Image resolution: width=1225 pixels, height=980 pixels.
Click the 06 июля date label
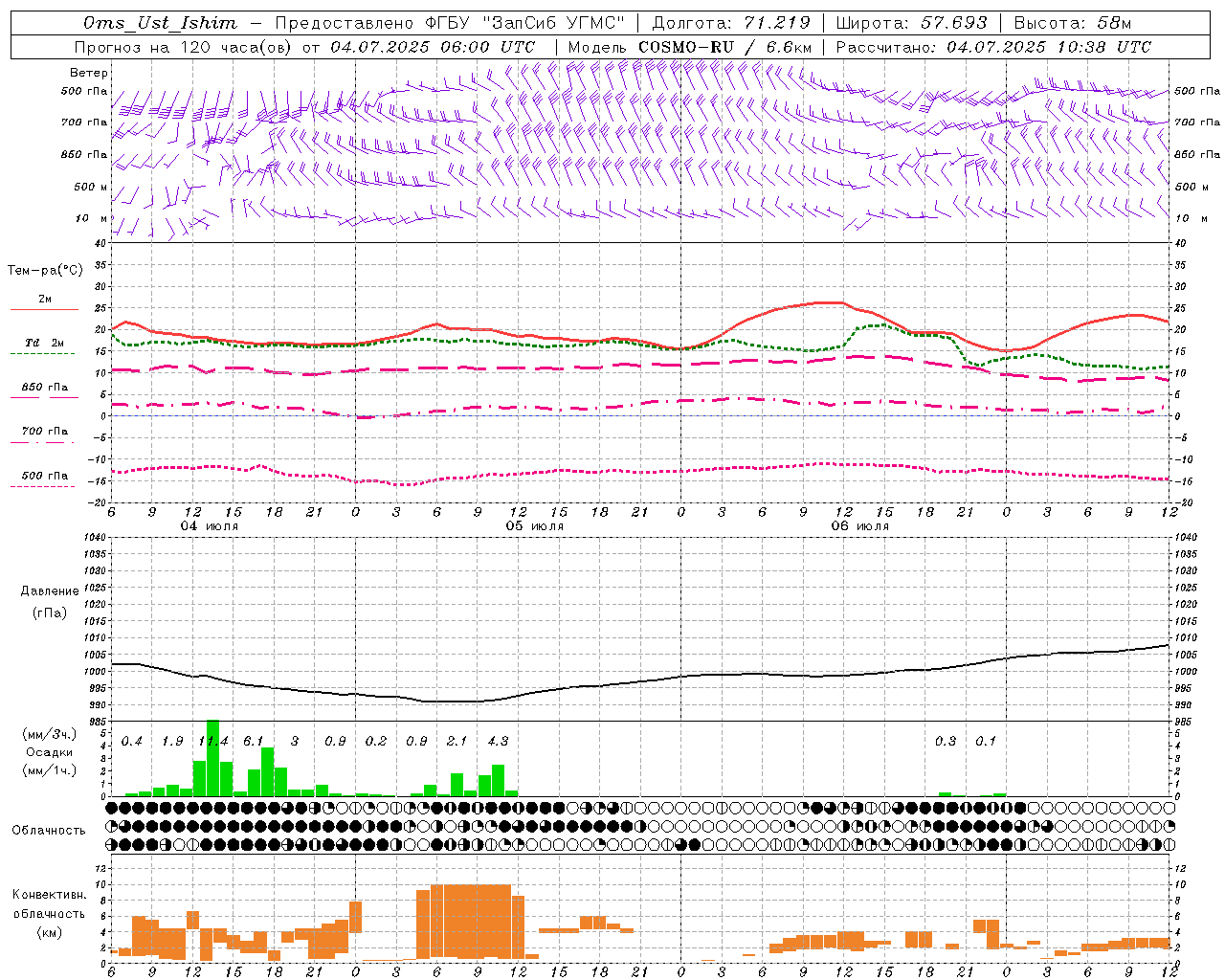pyautogui.click(x=860, y=526)
